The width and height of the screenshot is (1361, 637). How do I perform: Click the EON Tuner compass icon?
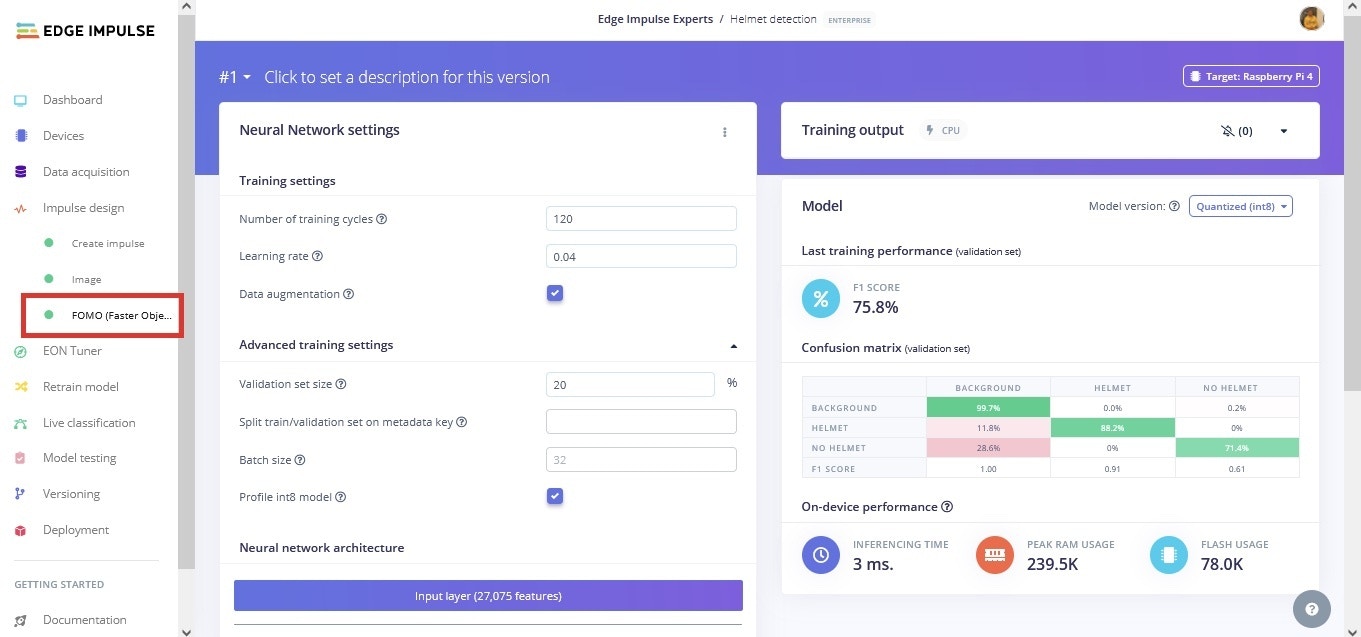(20, 351)
